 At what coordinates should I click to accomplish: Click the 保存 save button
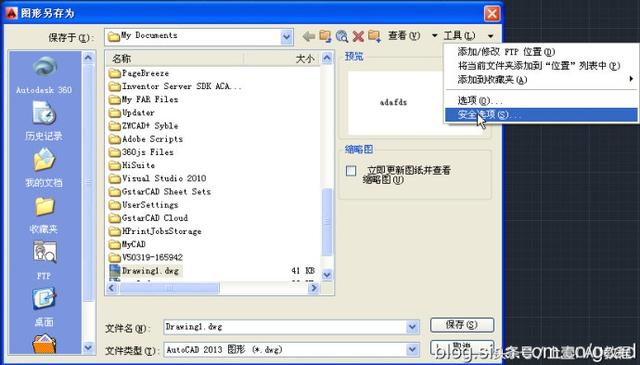pyautogui.click(x=462, y=325)
